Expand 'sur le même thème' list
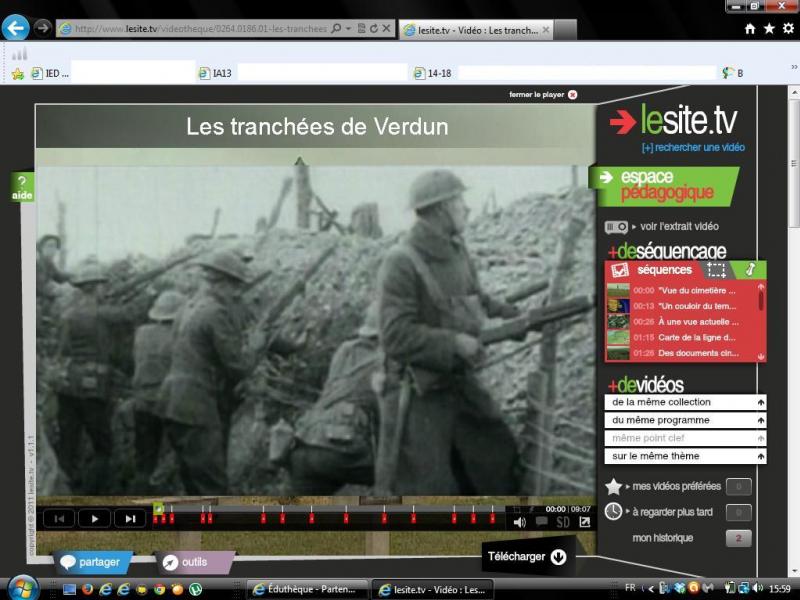 click(685, 456)
